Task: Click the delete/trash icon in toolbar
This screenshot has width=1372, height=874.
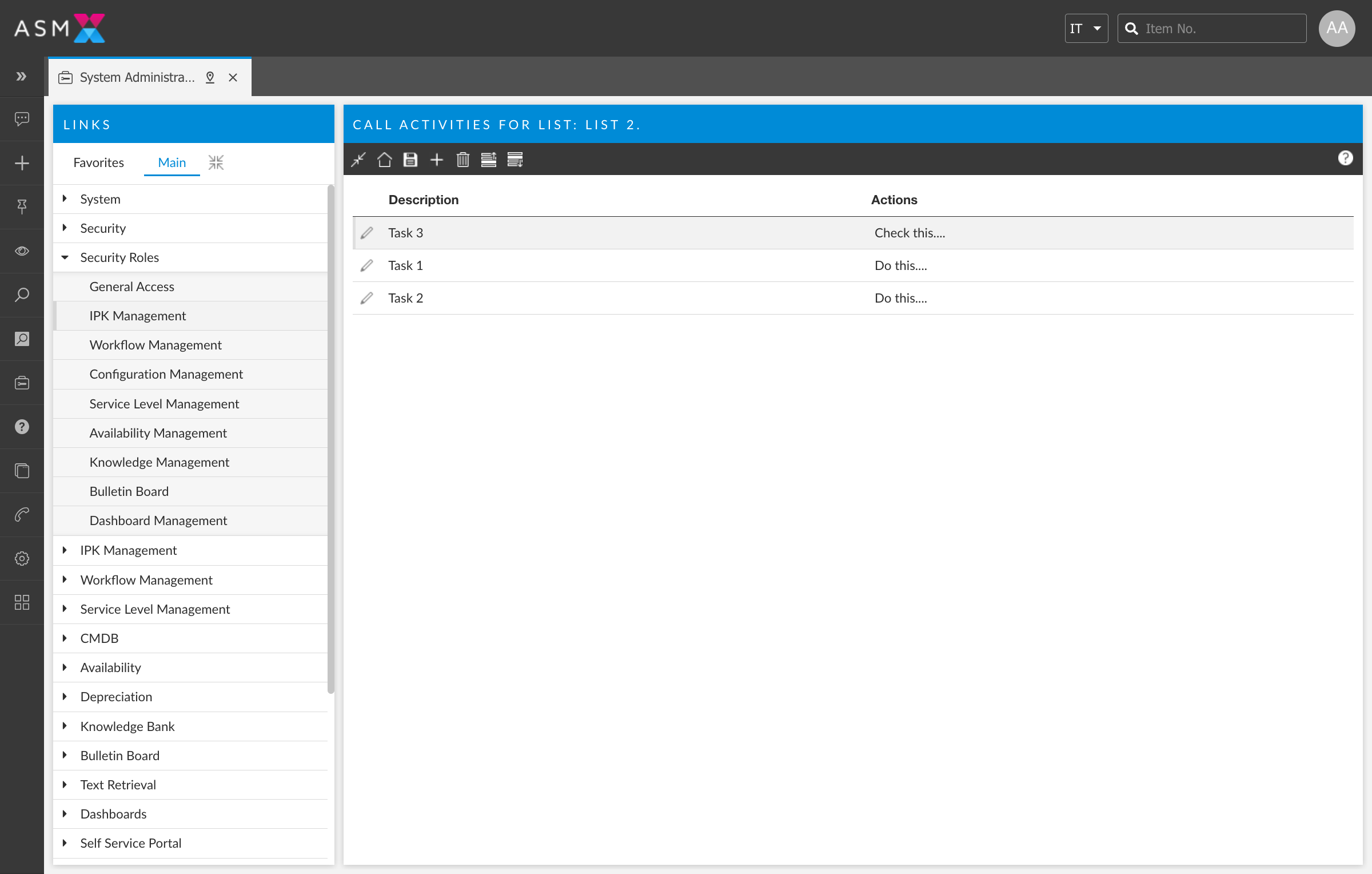Action: pos(462,159)
